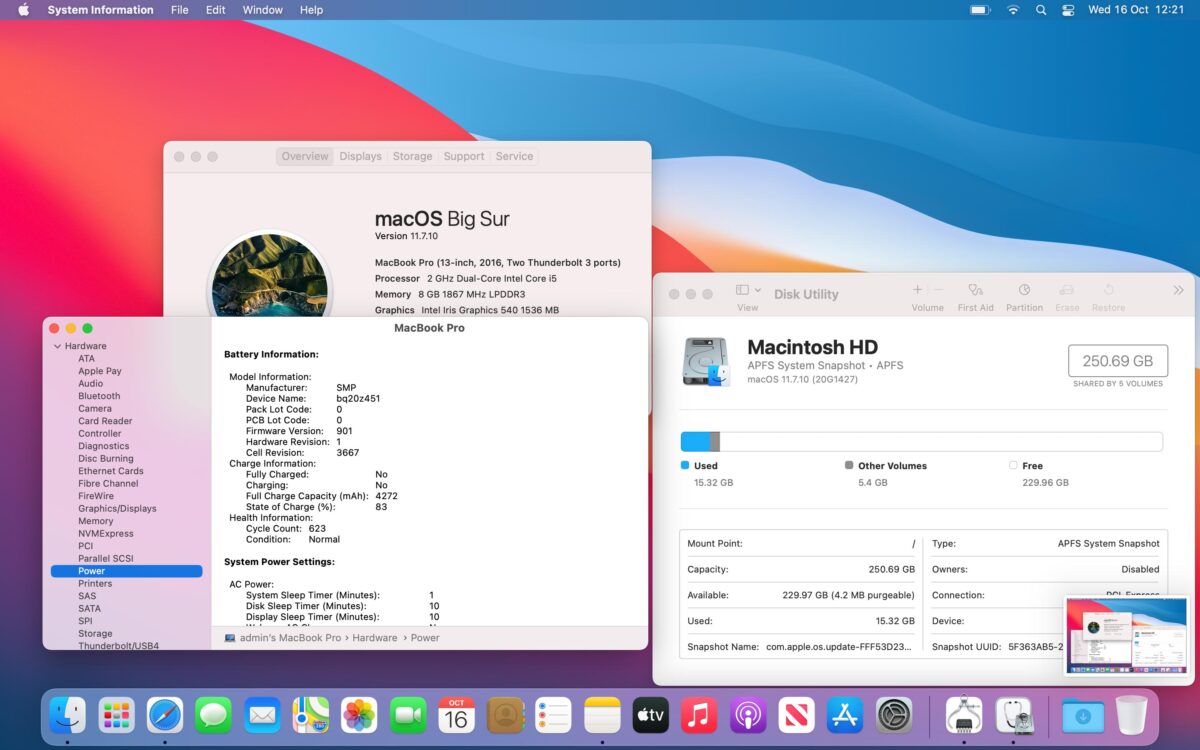The width and height of the screenshot is (1200, 750).
Task: Switch to Service tab in About This Mac
Action: click(514, 156)
